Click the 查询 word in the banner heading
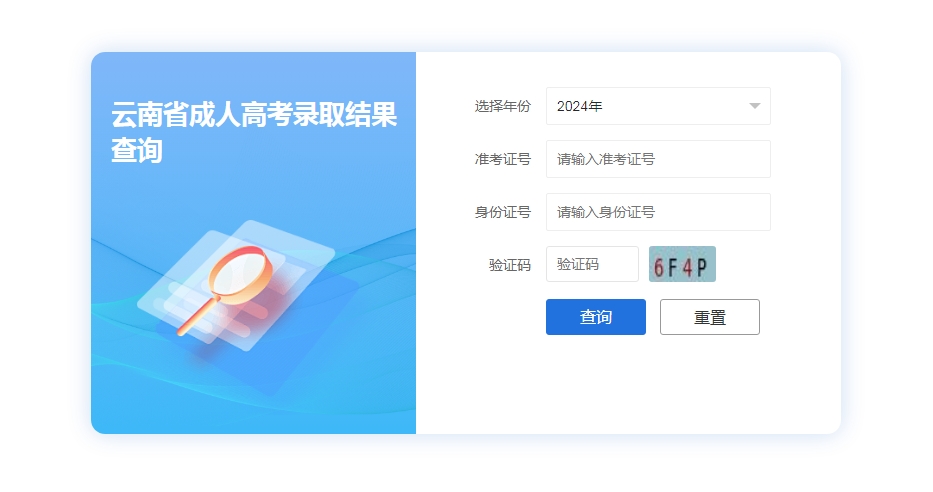The height and width of the screenshot is (492, 933). [137, 150]
